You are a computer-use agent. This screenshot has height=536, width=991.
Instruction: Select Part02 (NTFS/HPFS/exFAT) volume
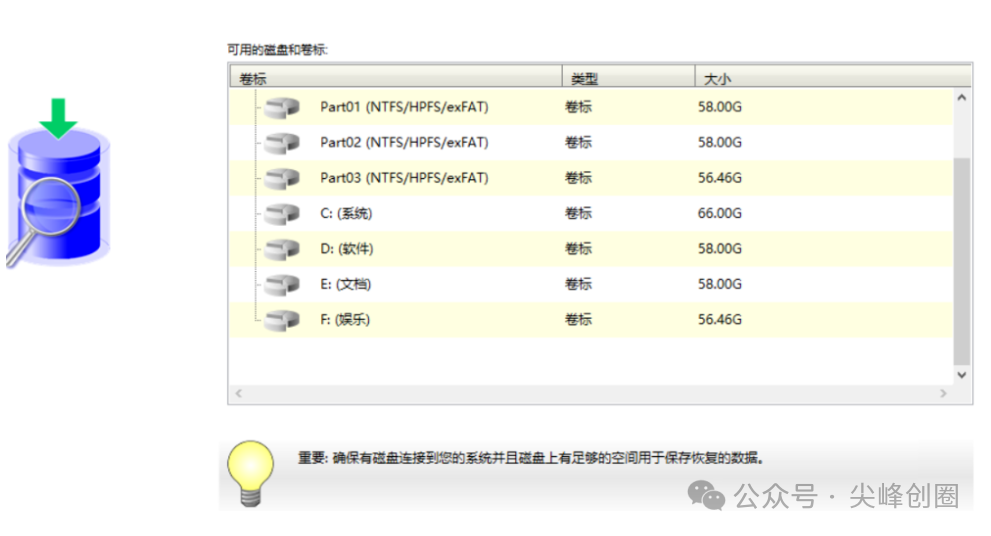click(591, 142)
